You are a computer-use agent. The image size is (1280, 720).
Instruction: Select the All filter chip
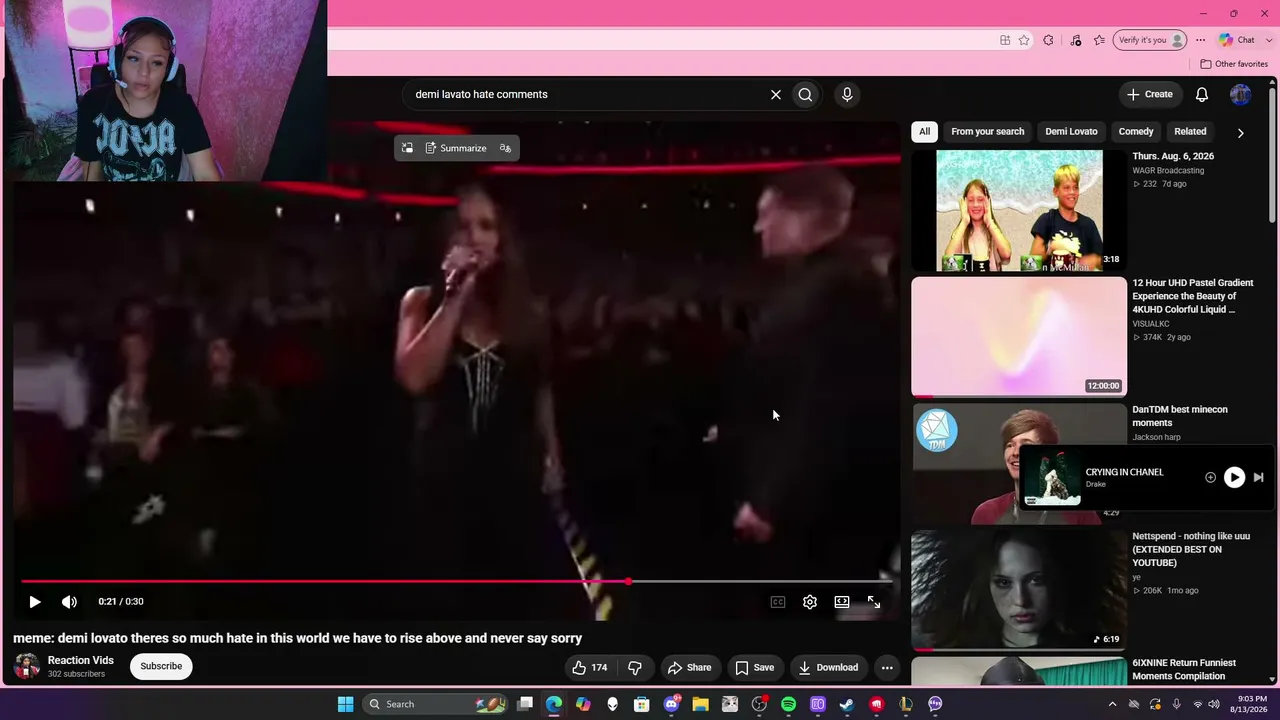(x=924, y=131)
